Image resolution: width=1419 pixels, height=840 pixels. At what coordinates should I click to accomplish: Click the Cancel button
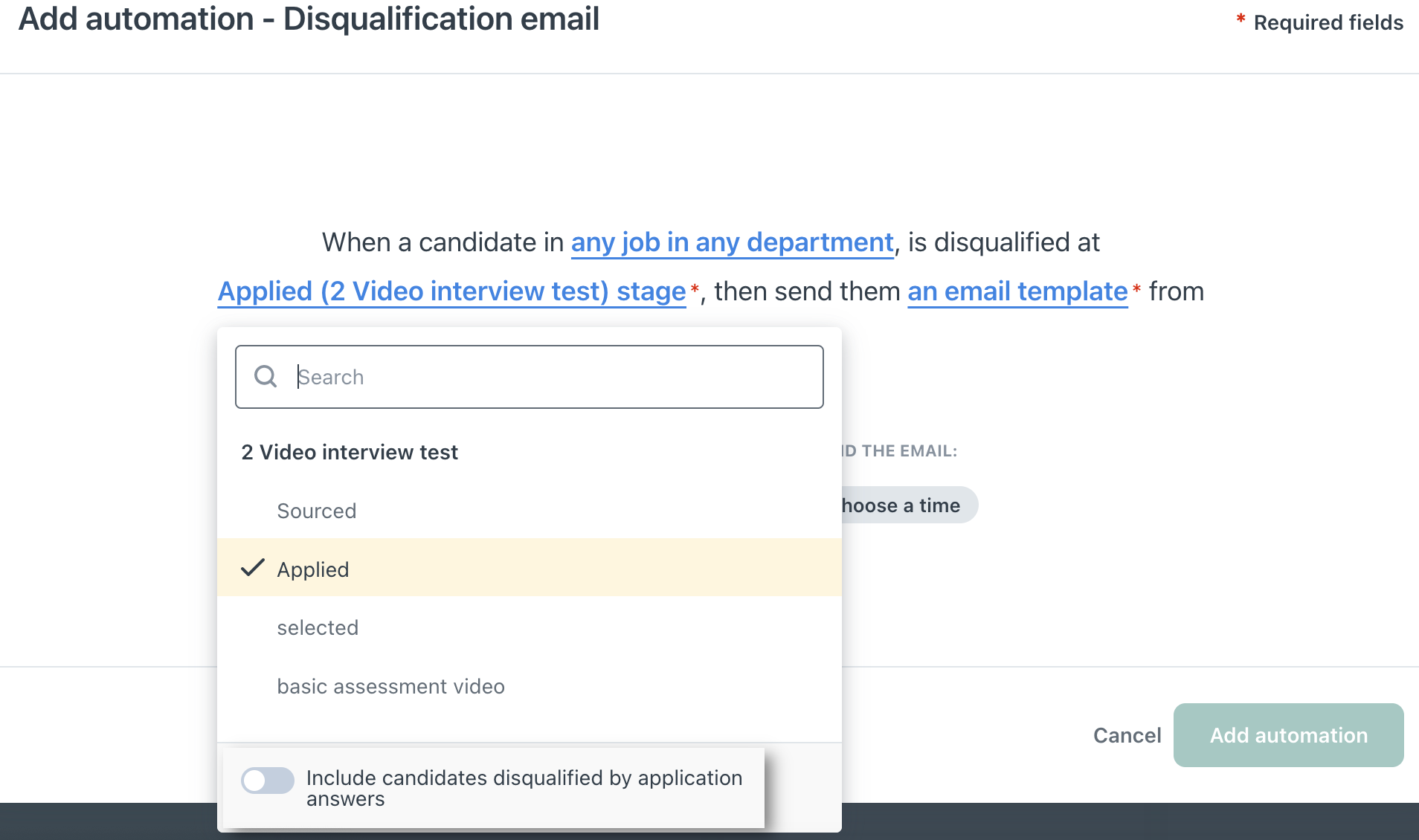coord(1127,735)
